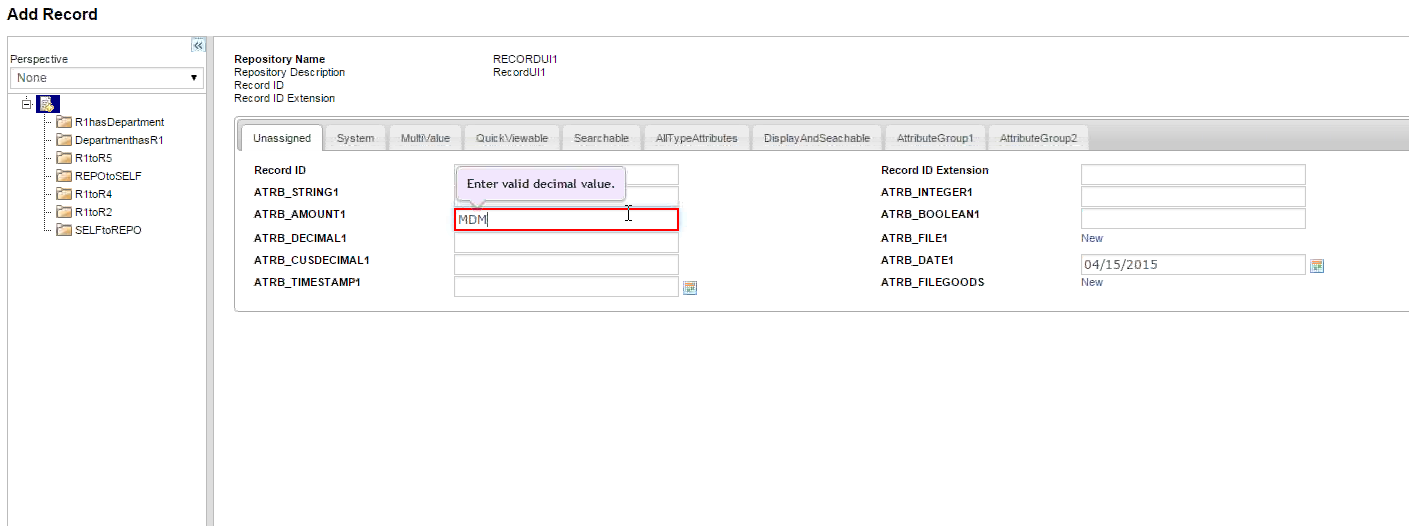Select DepartmenthasR1 in the tree
Viewport: 1409px width, 526px height.
click(120, 140)
